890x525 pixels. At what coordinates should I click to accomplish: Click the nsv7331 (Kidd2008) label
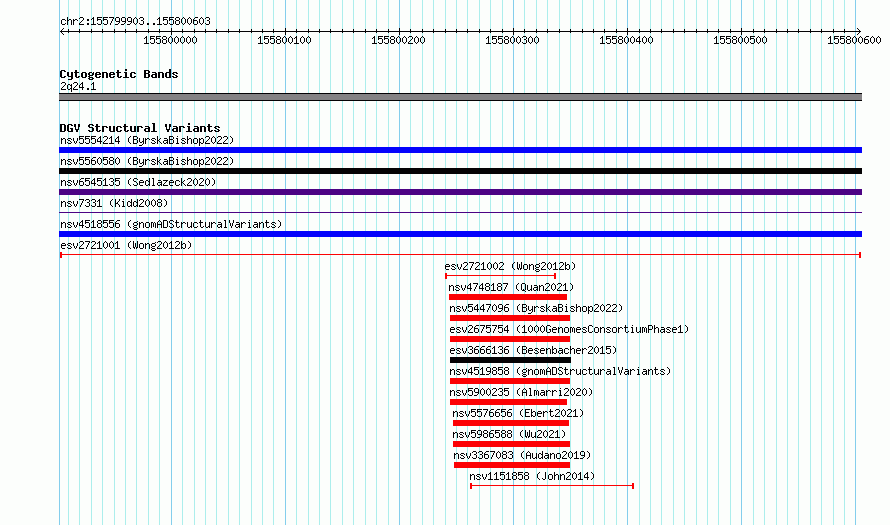pos(114,203)
